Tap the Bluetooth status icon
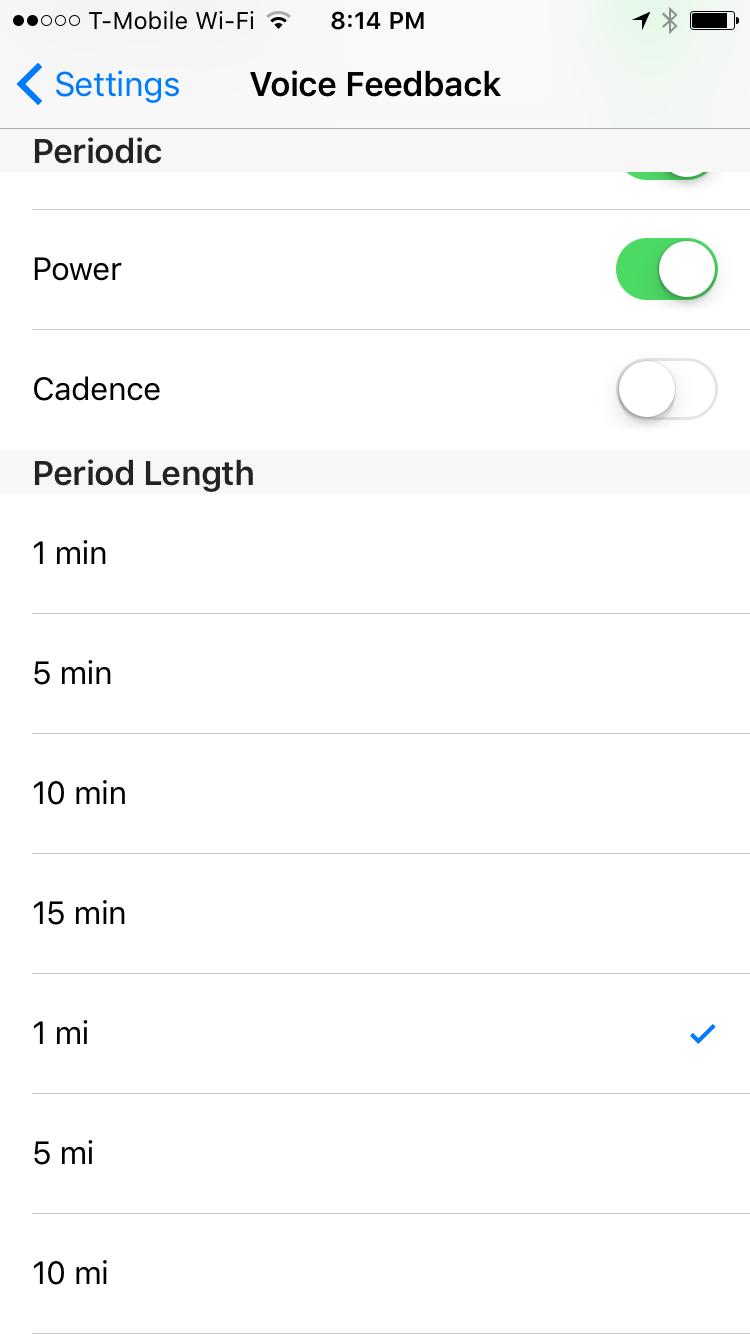This screenshot has height=1334, width=750. 670,21
